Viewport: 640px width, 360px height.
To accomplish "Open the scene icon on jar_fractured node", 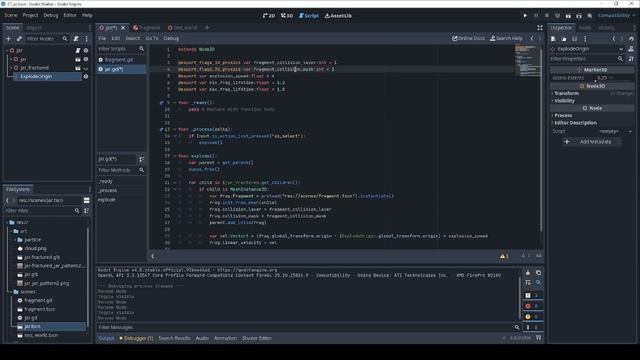I will 78,68.
